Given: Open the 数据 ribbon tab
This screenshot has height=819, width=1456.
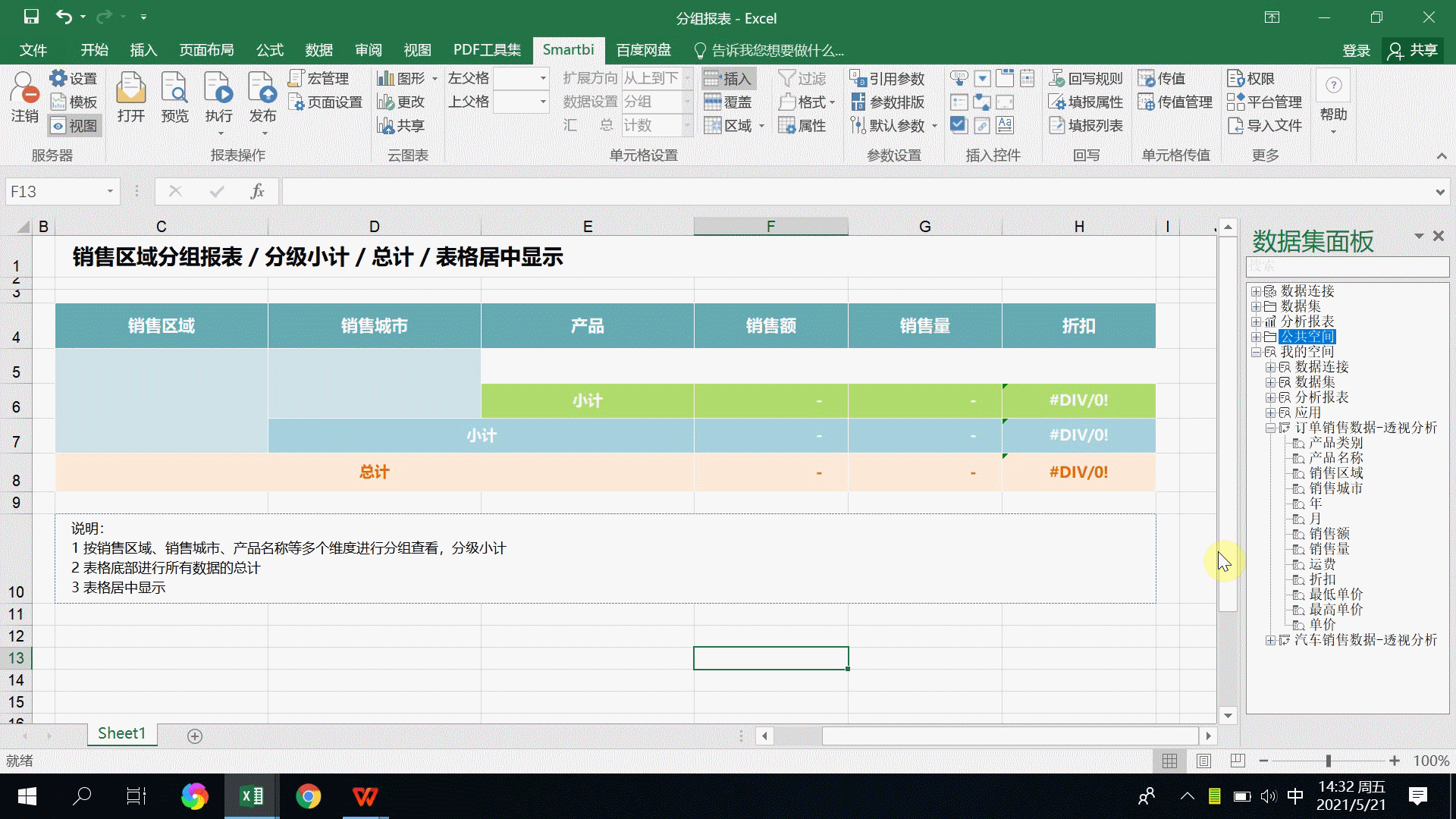Looking at the screenshot, I should point(318,50).
